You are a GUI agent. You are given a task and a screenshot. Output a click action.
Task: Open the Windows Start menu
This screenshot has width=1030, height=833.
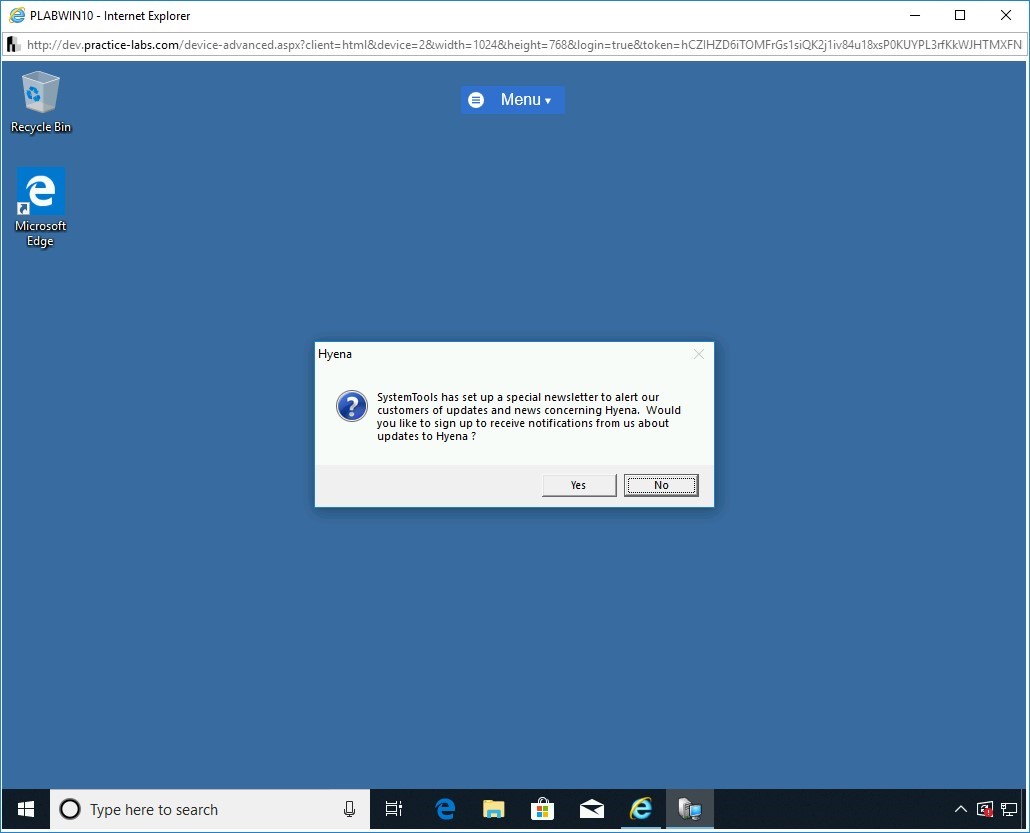coord(26,809)
